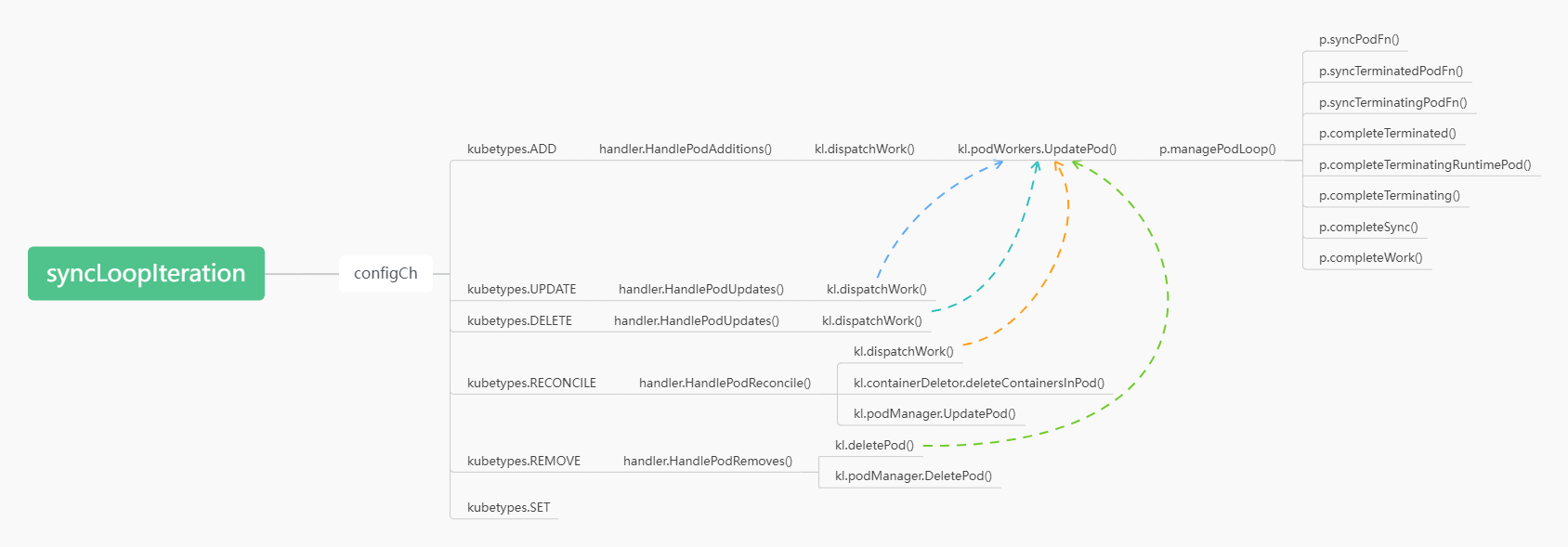Click the kl.podWorkers.UpdatePod() node

click(1037, 149)
